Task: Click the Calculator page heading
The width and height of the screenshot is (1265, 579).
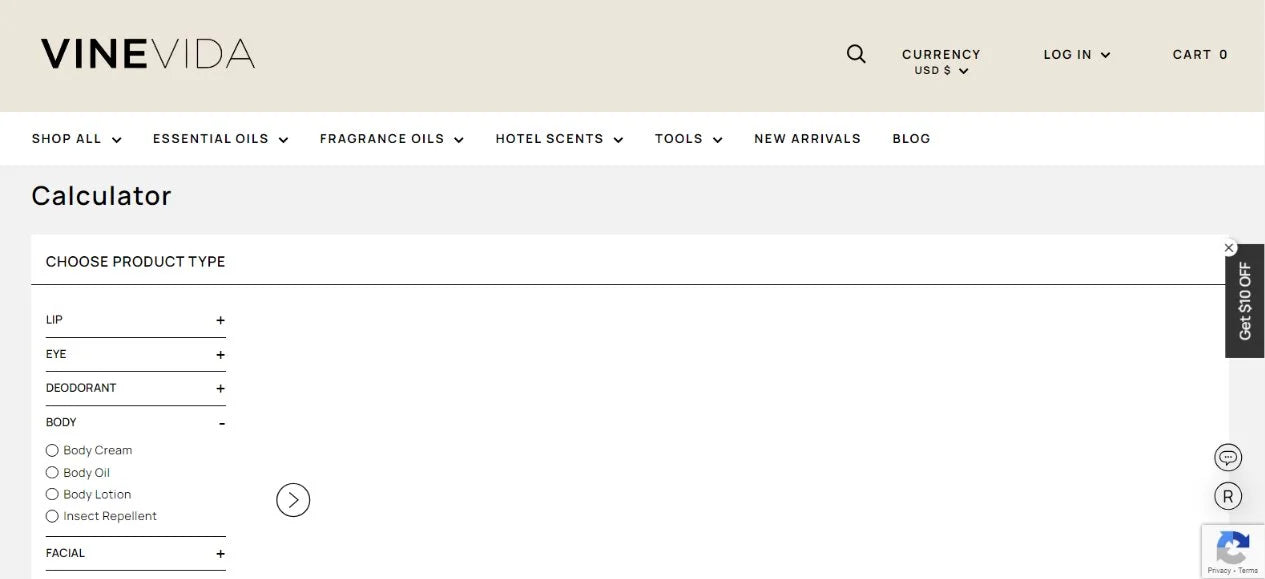Action: click(101, 196)
